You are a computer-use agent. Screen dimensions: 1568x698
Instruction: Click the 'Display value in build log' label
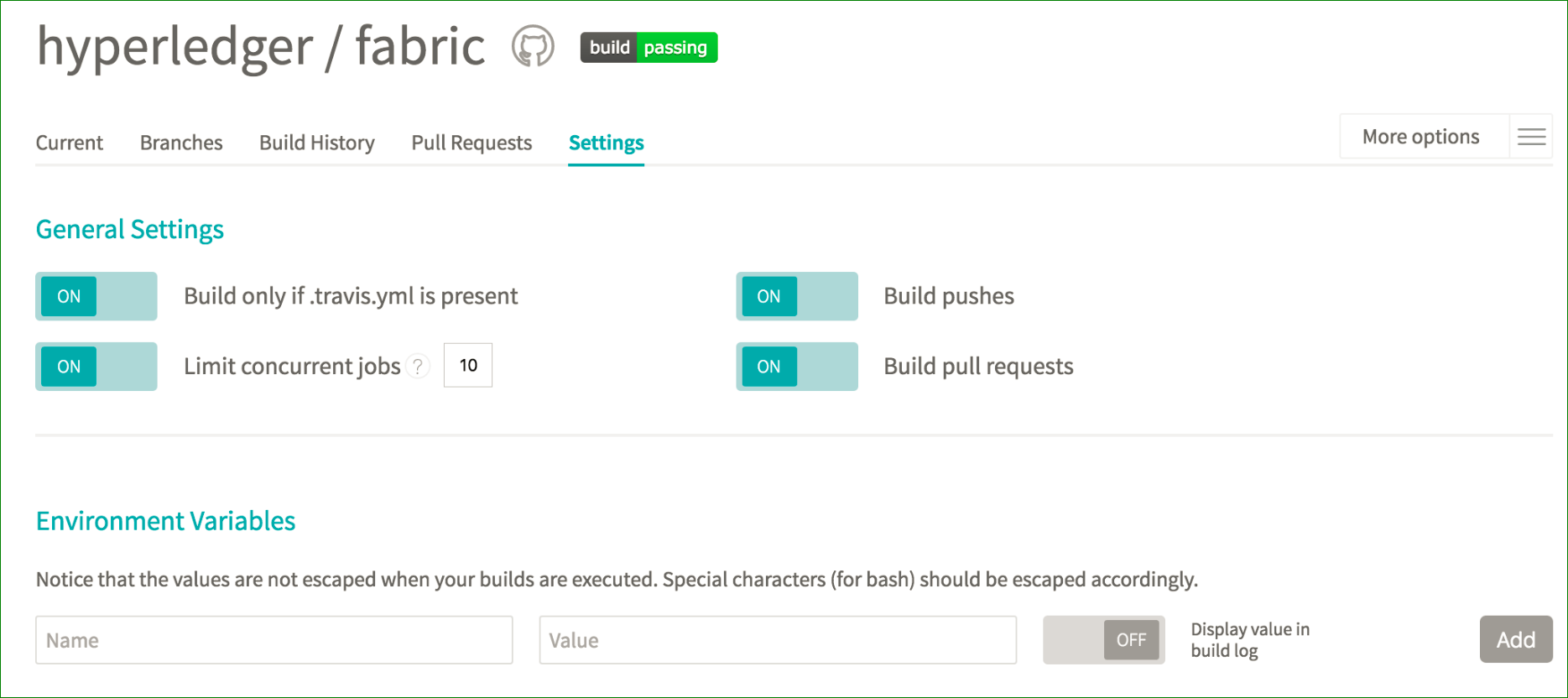coord(1250,640)
